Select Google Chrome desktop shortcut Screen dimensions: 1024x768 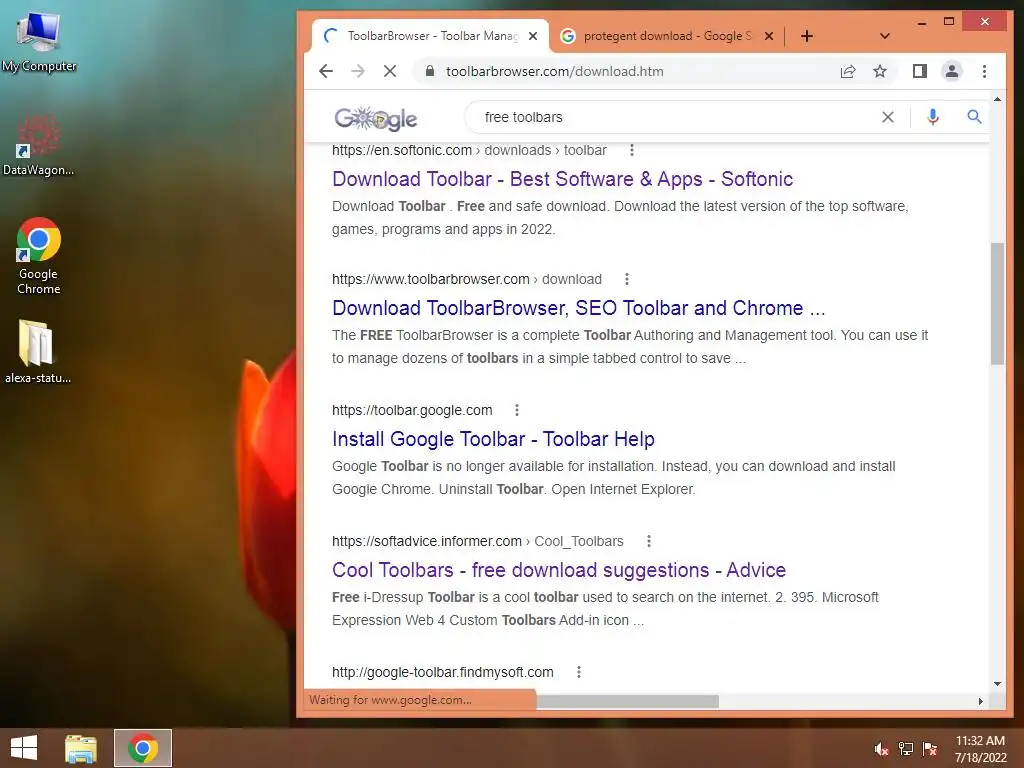point(39,256)
